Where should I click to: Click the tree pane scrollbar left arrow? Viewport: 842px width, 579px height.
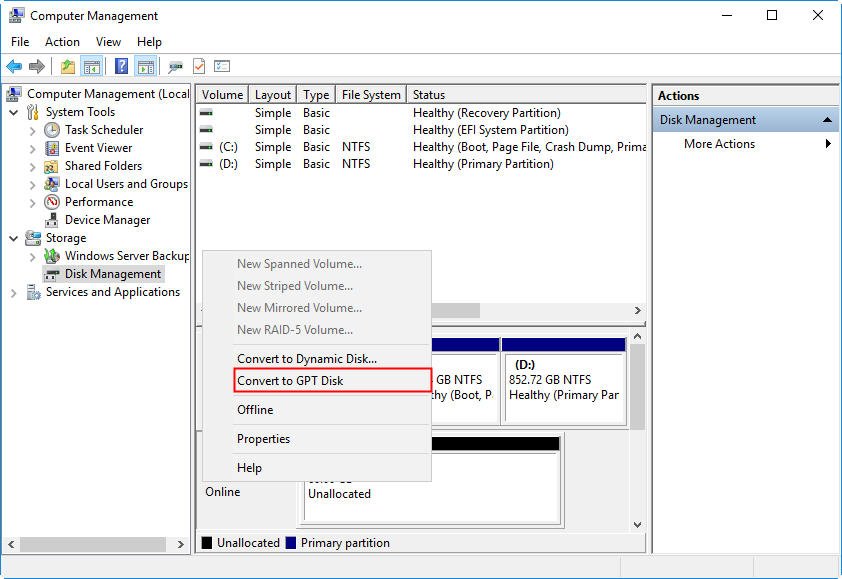pyautogui.click(x=11, y=544)
